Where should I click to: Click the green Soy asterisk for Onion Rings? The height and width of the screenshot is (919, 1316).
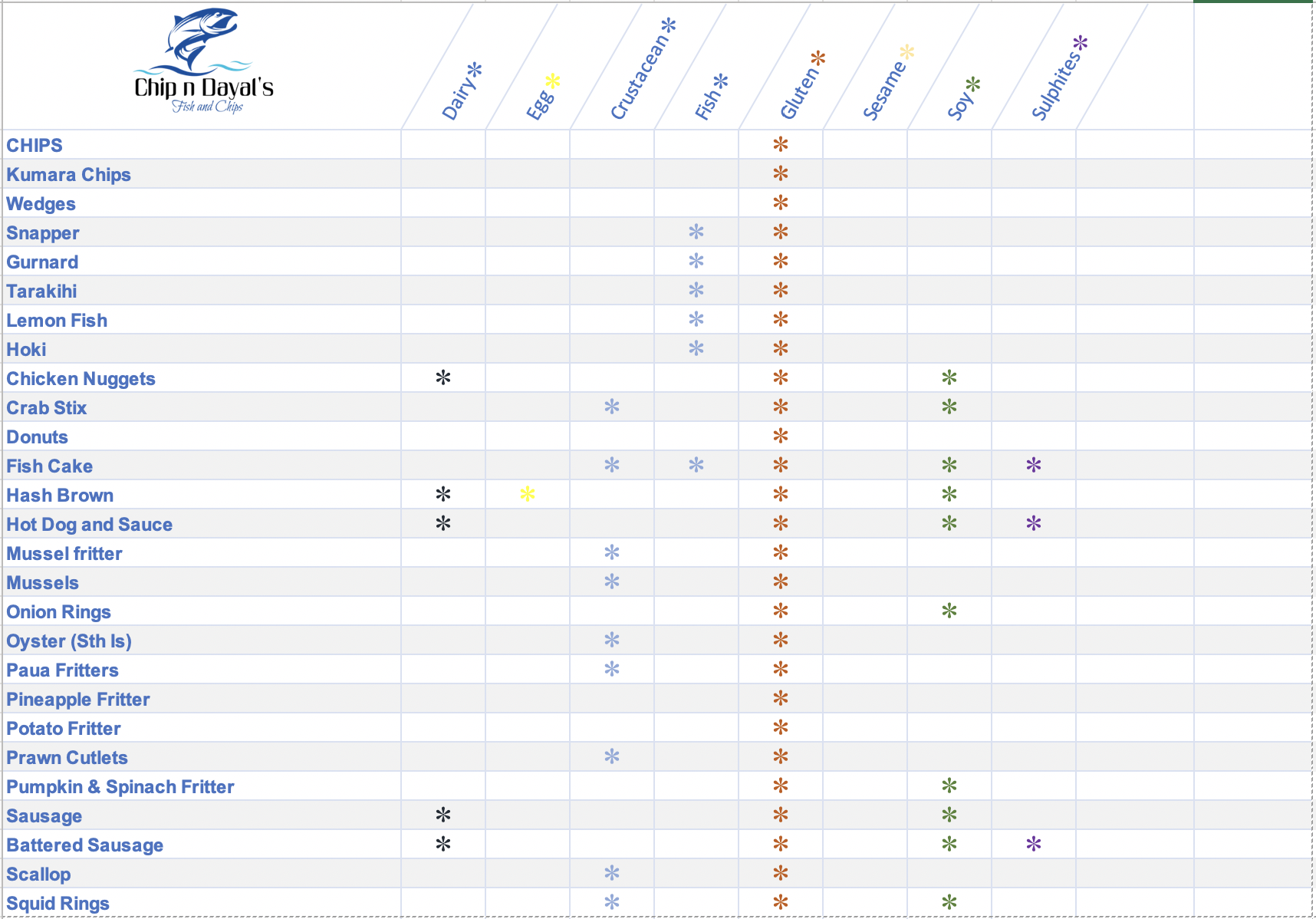click(x=949, y=611)
